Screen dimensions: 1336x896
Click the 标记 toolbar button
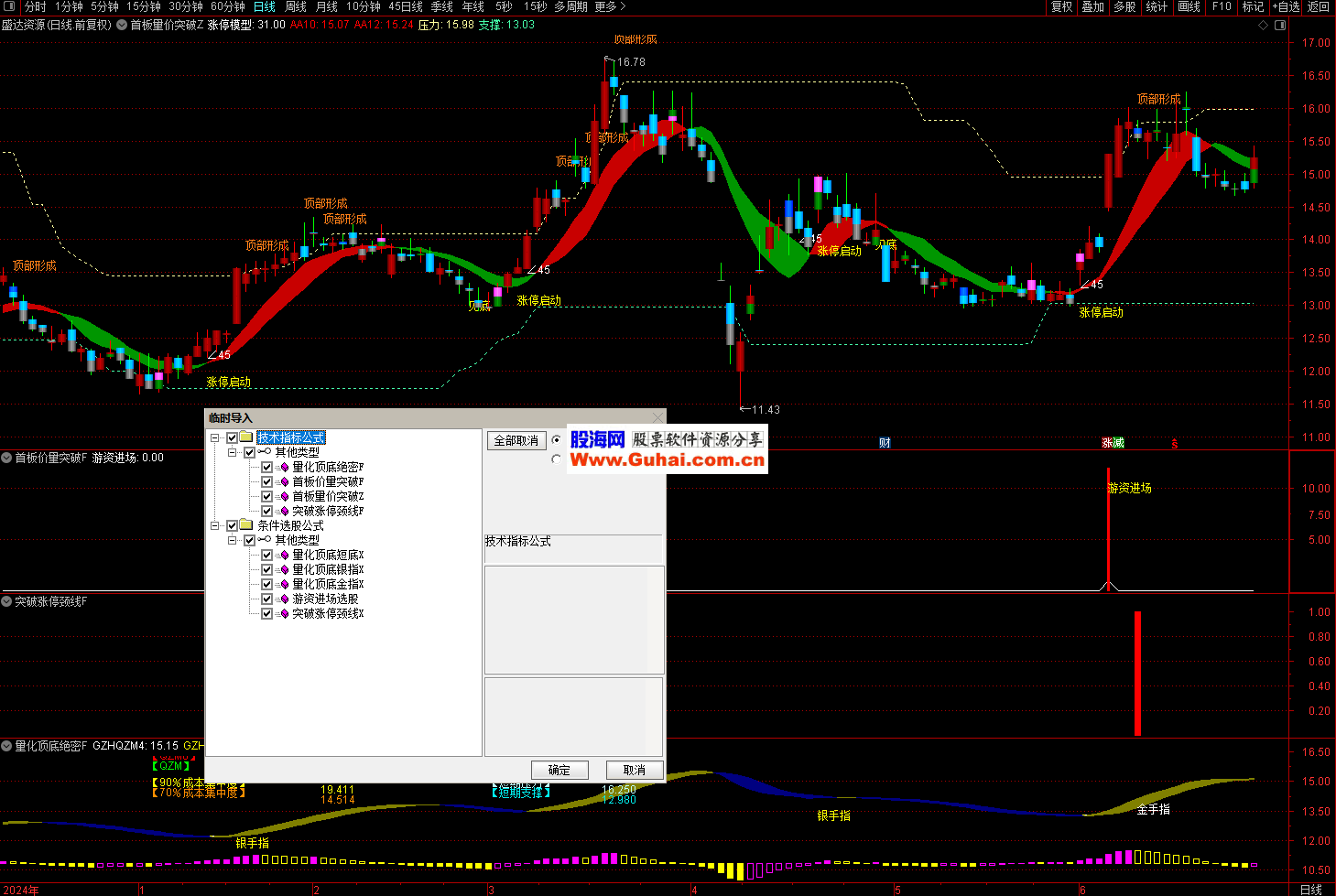coord(1253,6)
